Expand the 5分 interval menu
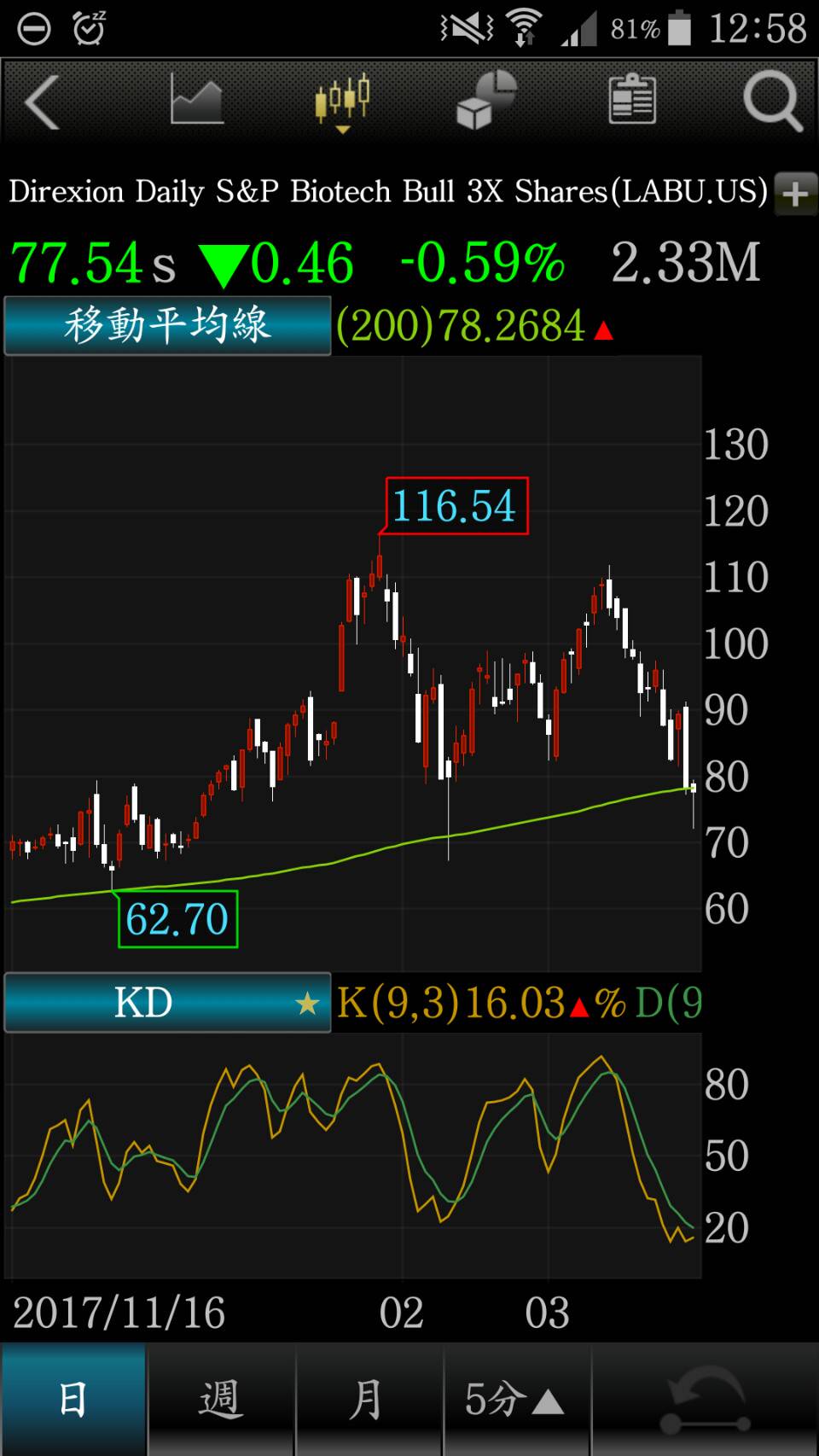This screenshot has width=819, height=1456. click(x=515, y=1400)
